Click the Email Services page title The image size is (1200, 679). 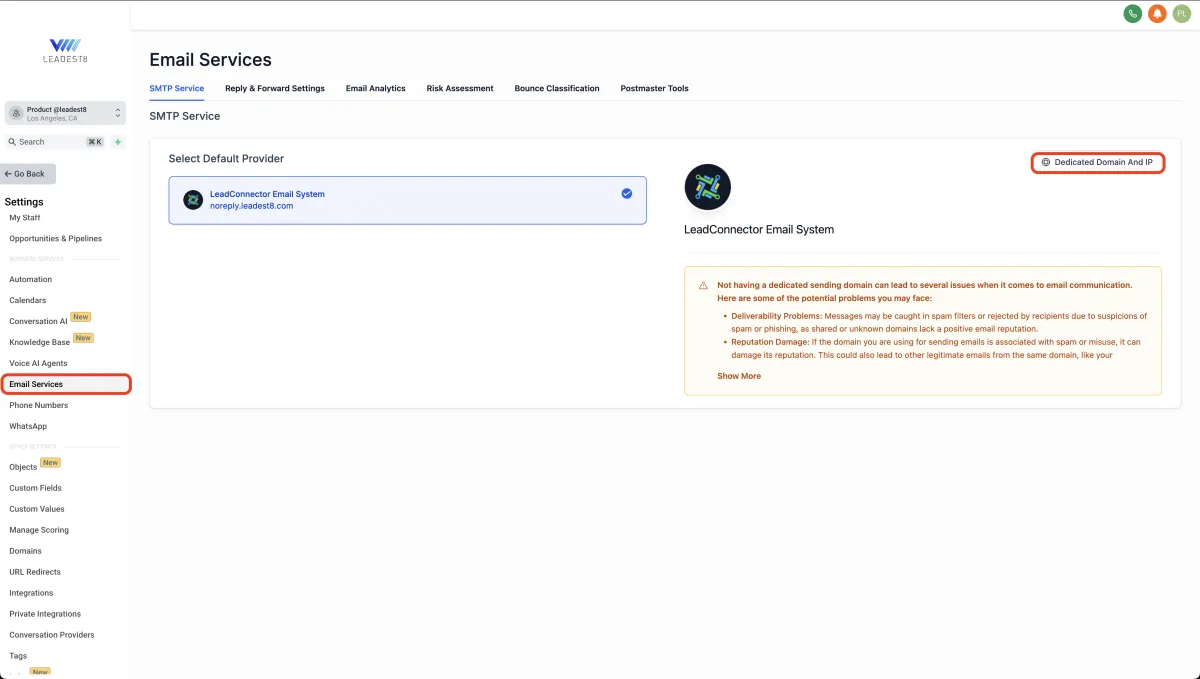(x=210, y=60)
